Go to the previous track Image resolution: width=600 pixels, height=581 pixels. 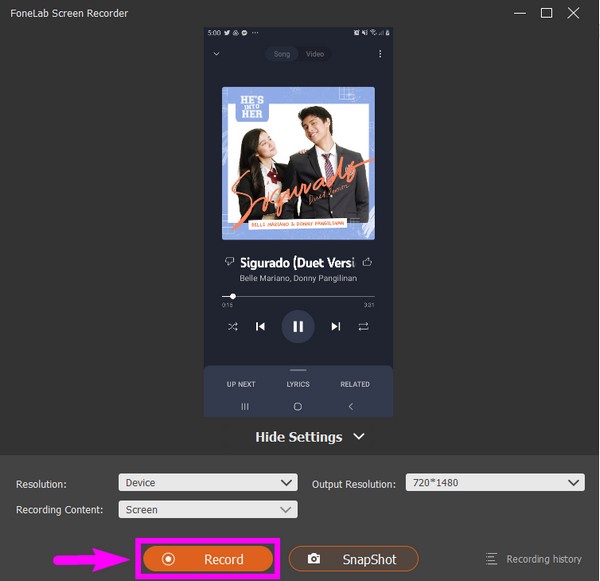260,326
